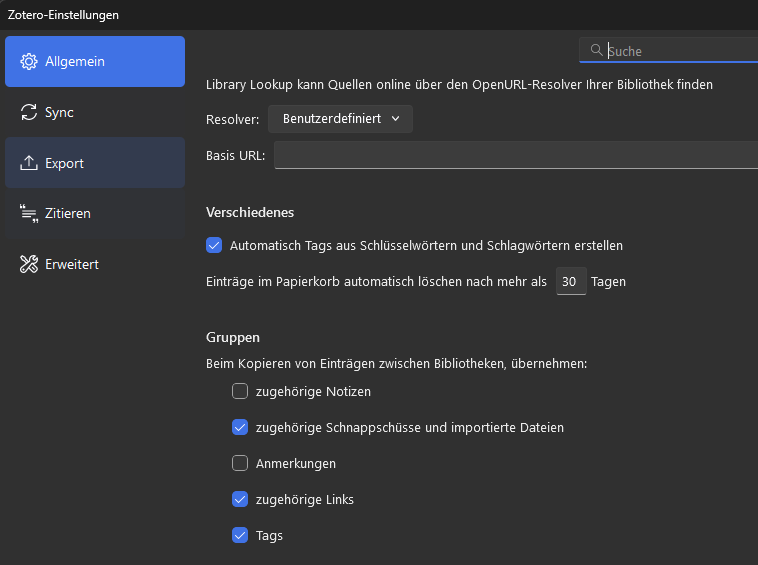Click the Tagen label after 30

(608, 282)
